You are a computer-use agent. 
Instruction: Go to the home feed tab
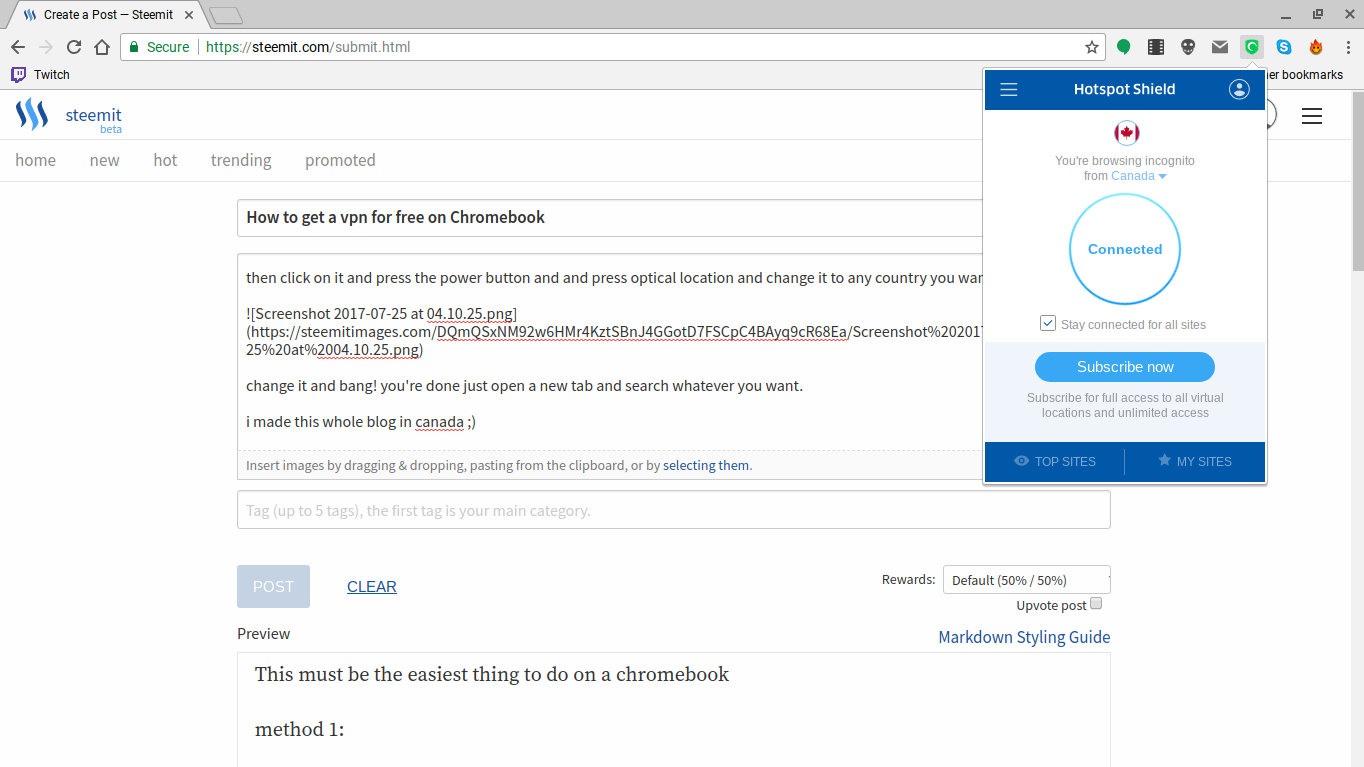coord(35,160)
